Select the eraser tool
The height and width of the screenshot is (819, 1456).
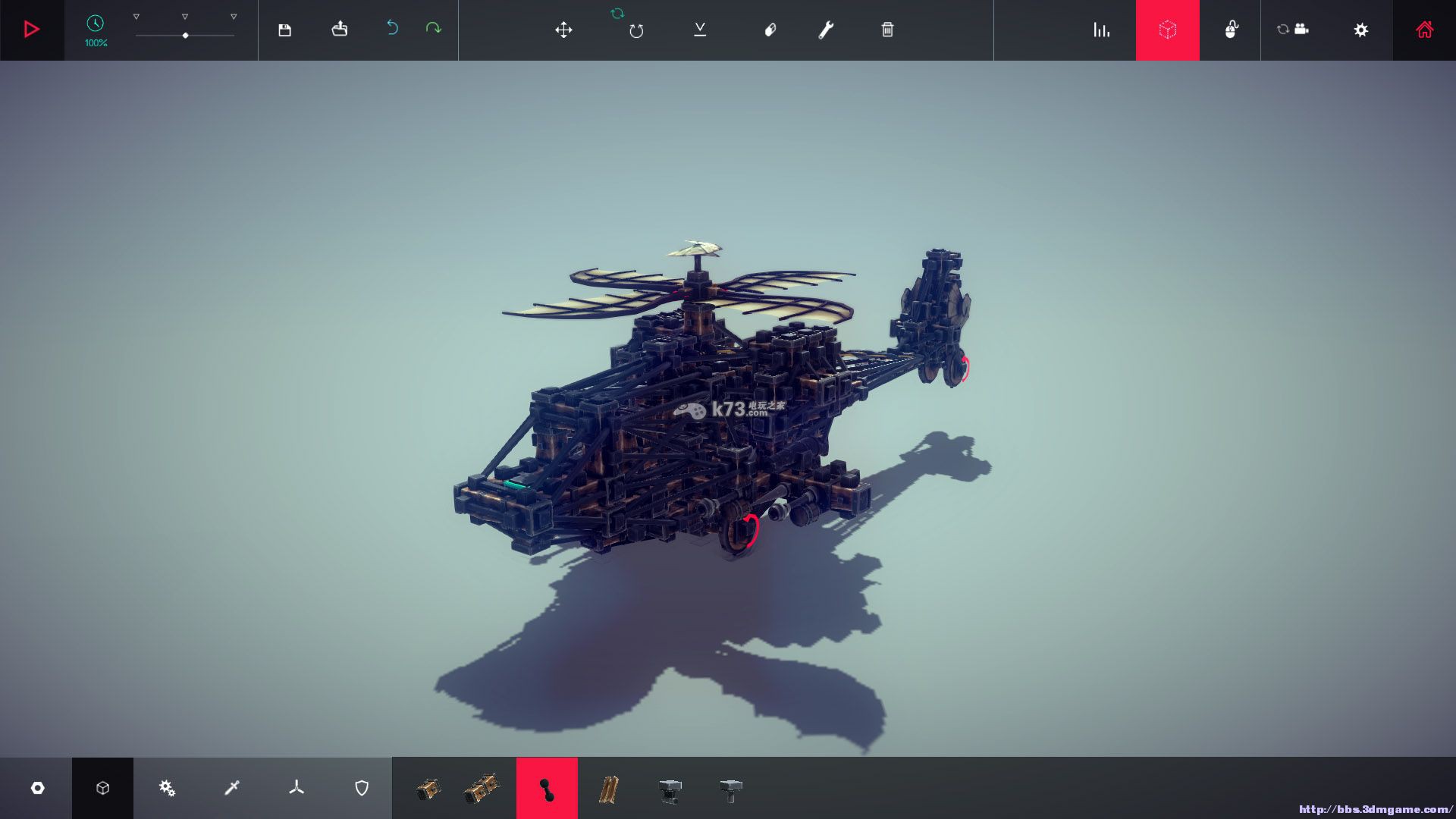(x=770, y=30)
